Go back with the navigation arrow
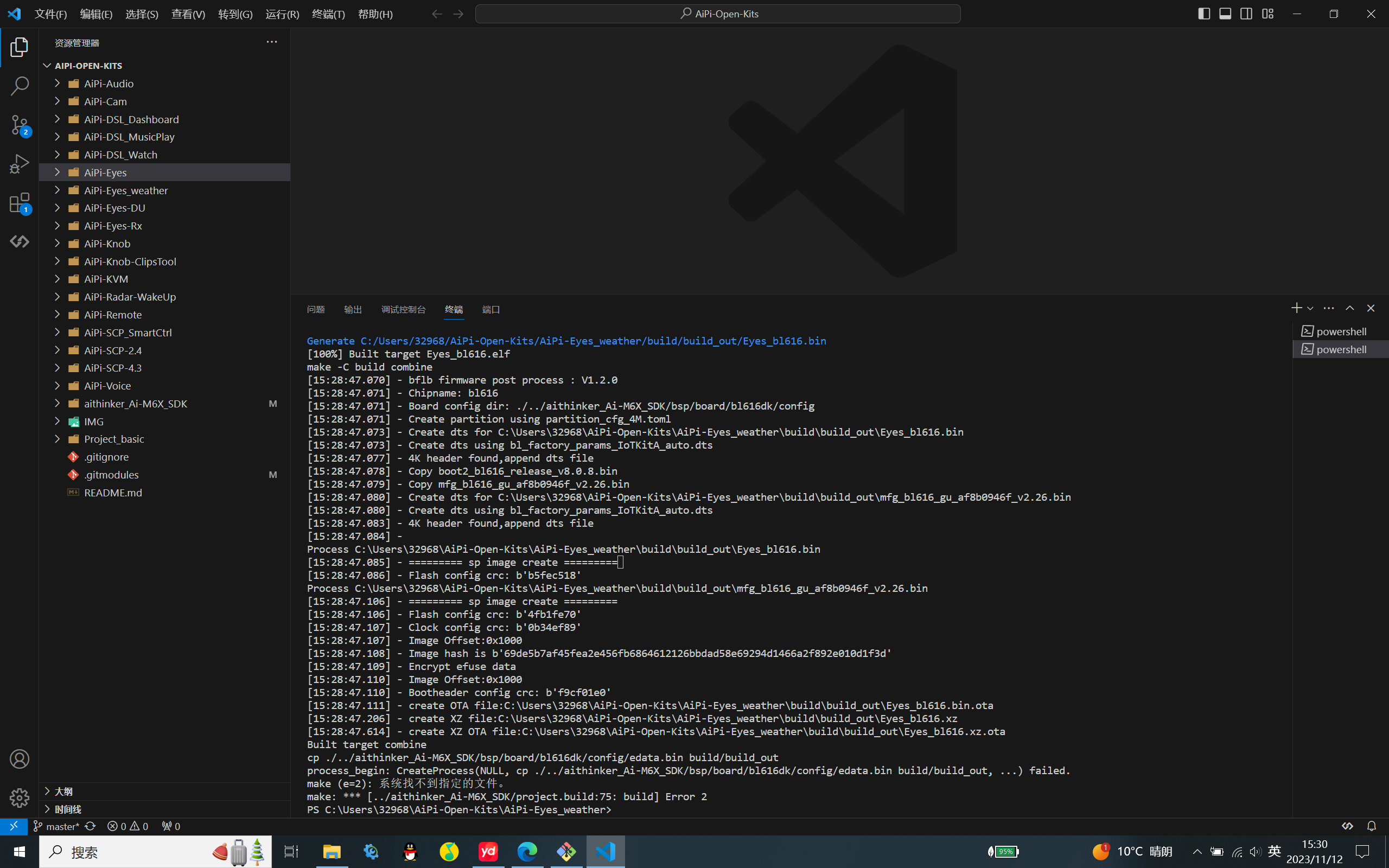The image size is (1389, 868). 437,14
